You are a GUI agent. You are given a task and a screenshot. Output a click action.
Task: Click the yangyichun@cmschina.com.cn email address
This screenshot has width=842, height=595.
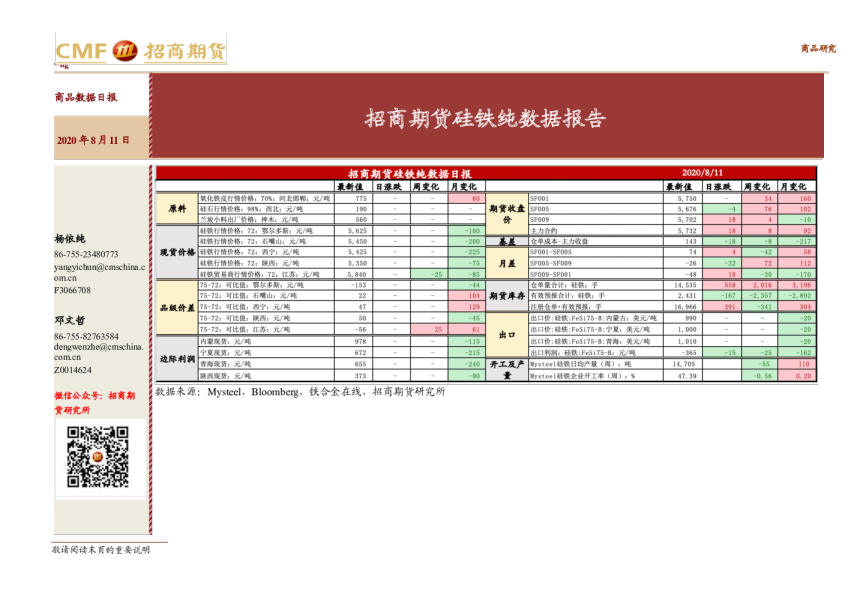click(98, 273)
